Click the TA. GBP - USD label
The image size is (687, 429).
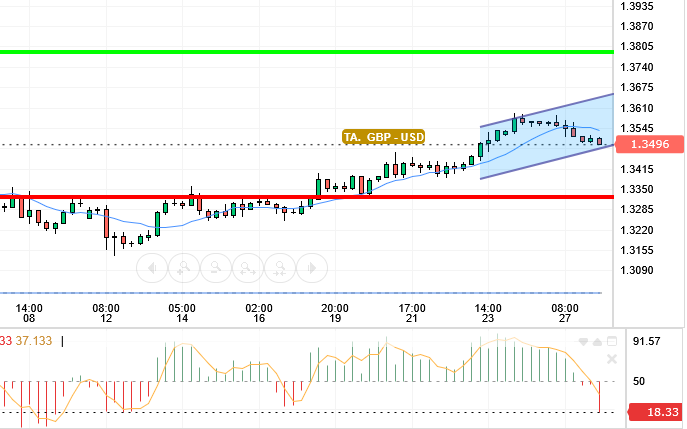pos(384,137)
